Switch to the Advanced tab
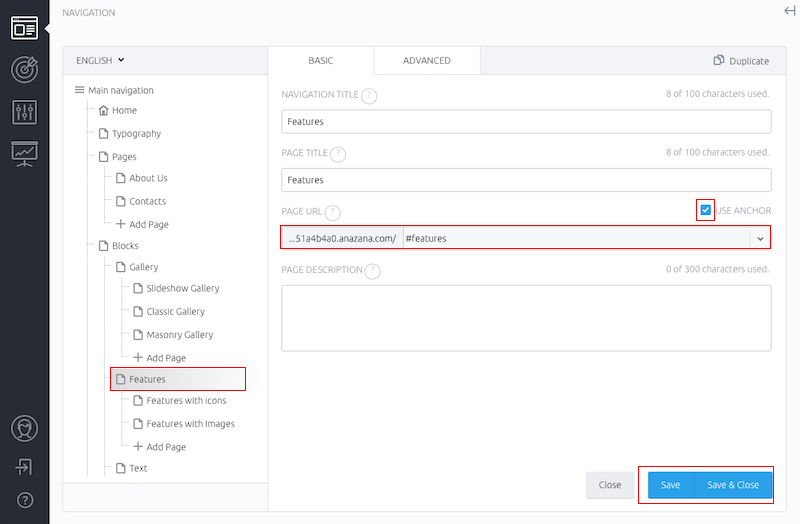This screenshot has height=524, width=800. pyautogui.click(x=427, y=60)
